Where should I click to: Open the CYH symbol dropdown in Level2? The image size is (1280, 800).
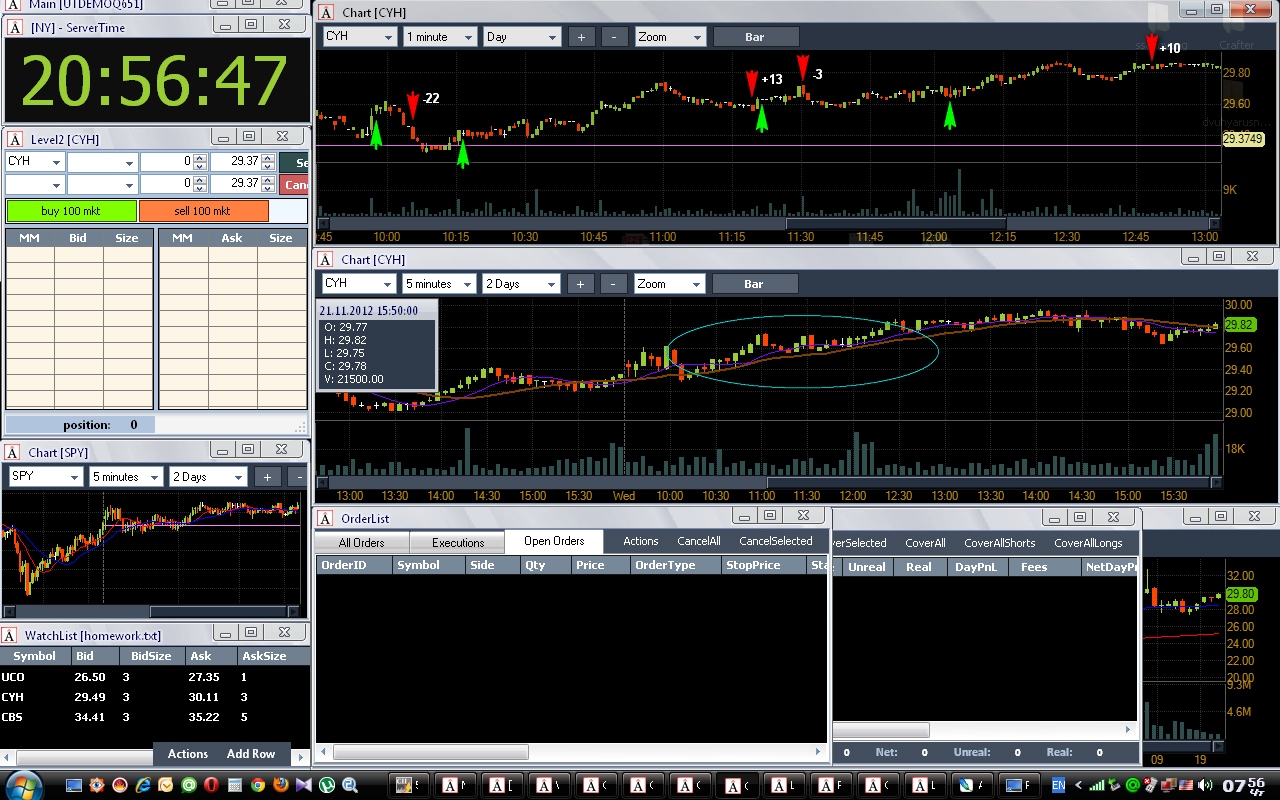(55, 162)
